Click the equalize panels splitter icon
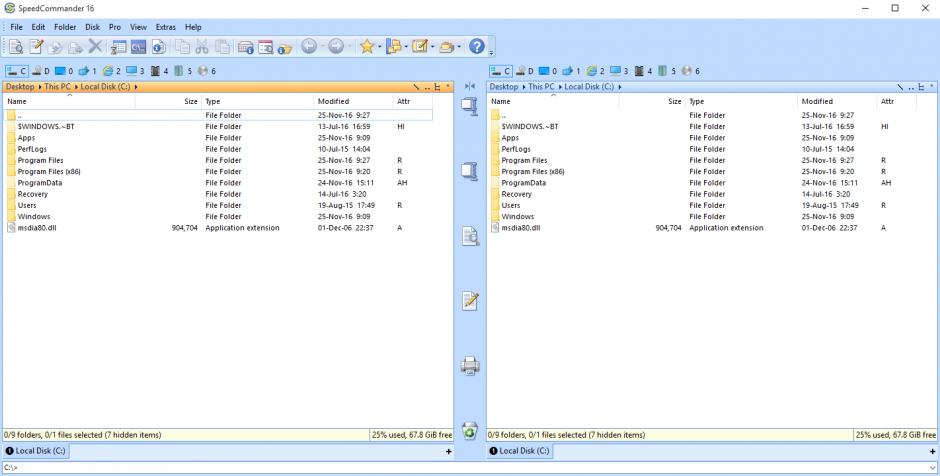The width and height of the screenshot is (940, 476). pyautogui.click(x=470, y=86)
